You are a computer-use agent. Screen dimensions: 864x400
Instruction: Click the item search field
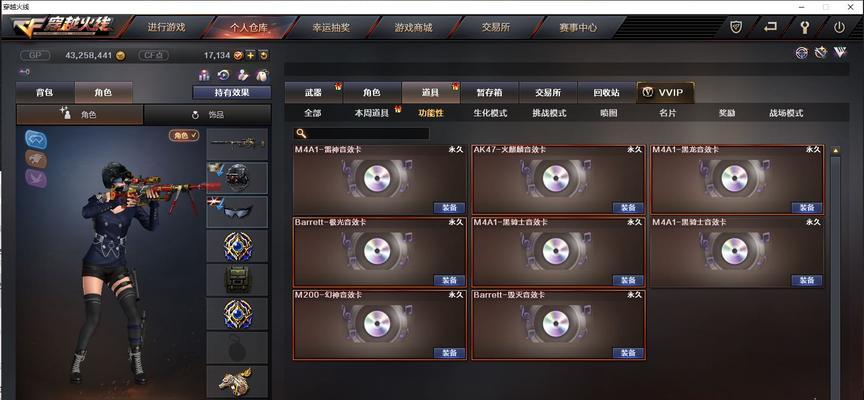[x=361, y=133]
